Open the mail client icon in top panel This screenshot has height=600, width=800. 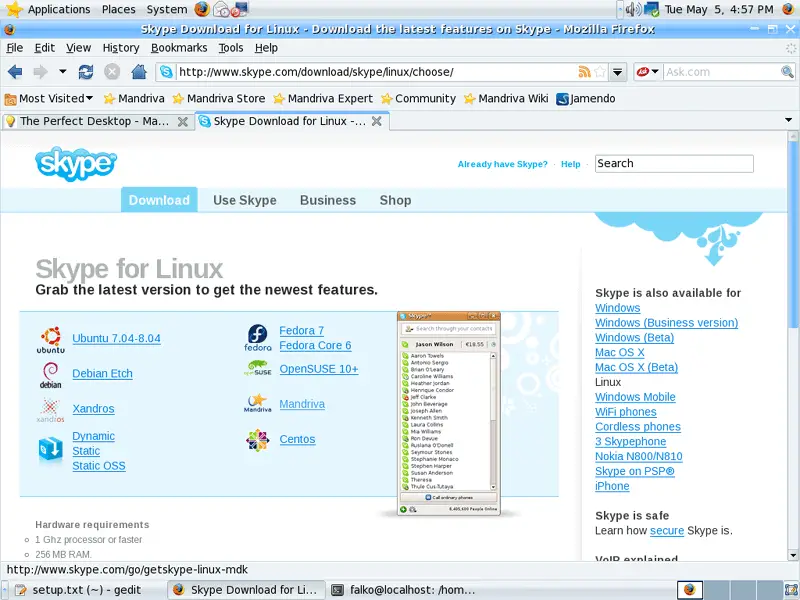click(x=221, y=9)
